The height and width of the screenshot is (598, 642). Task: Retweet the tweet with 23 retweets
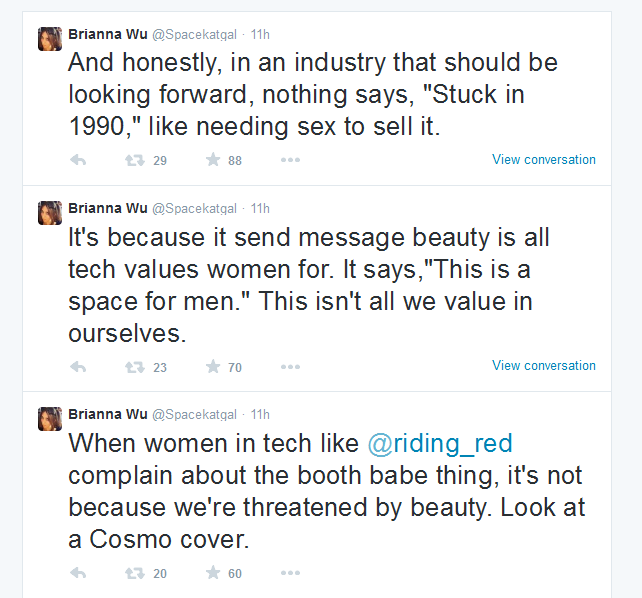pyautogui.click(x=135, y=367)
